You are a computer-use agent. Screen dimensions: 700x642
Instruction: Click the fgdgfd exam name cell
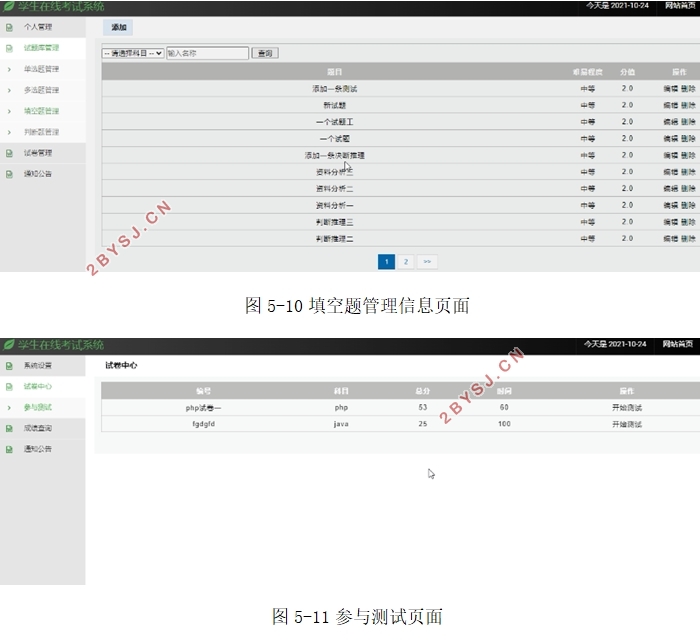203,424
